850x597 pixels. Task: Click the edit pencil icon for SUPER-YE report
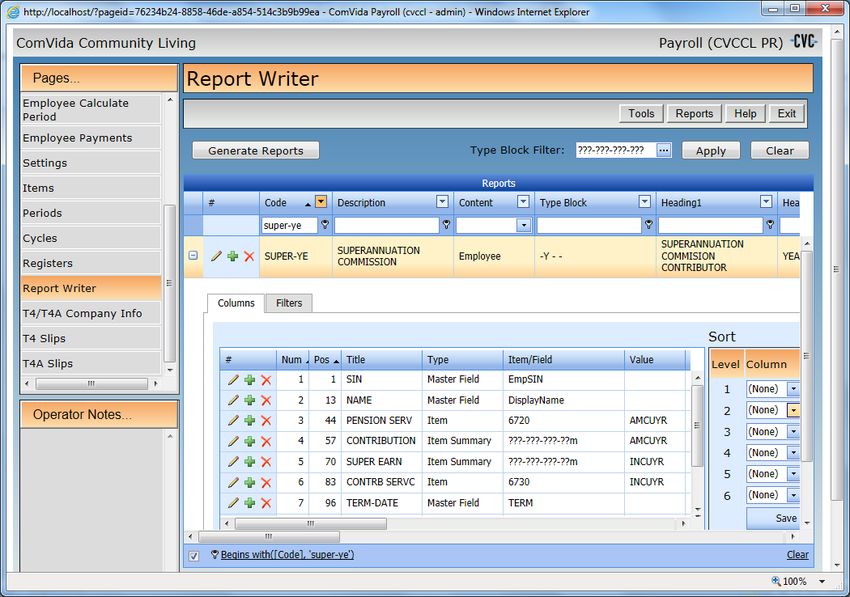(216, 257)
